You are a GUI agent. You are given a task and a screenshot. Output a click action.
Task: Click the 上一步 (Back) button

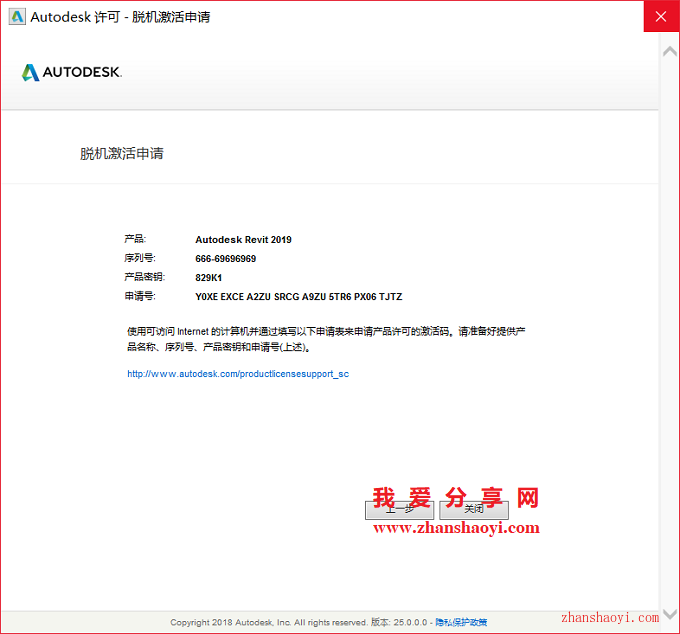click(x=399, y=510)
